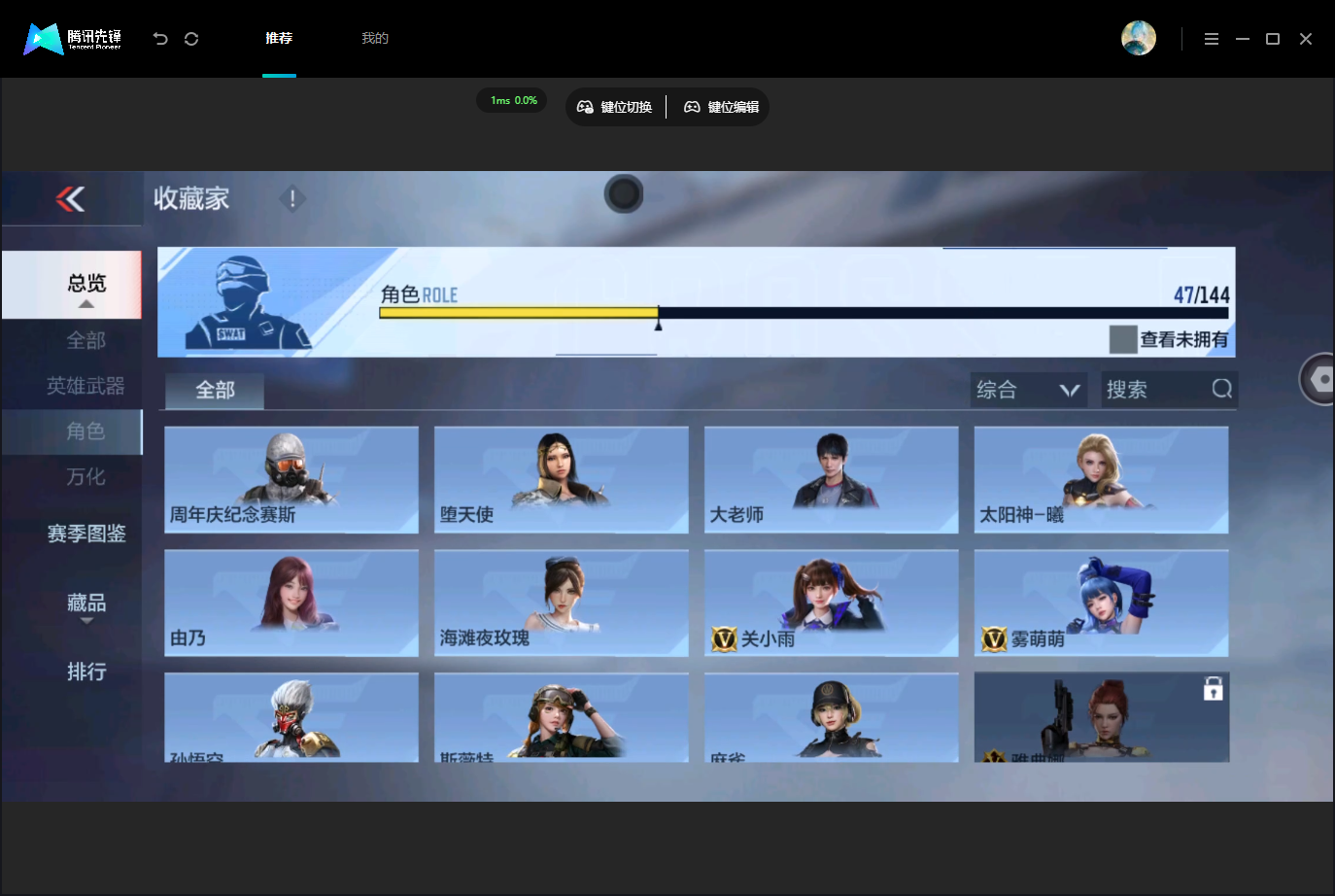The height and width of the screenshot is (896, 1335).
Task: Open the user avatar profile
Action: click(1138, 38)
